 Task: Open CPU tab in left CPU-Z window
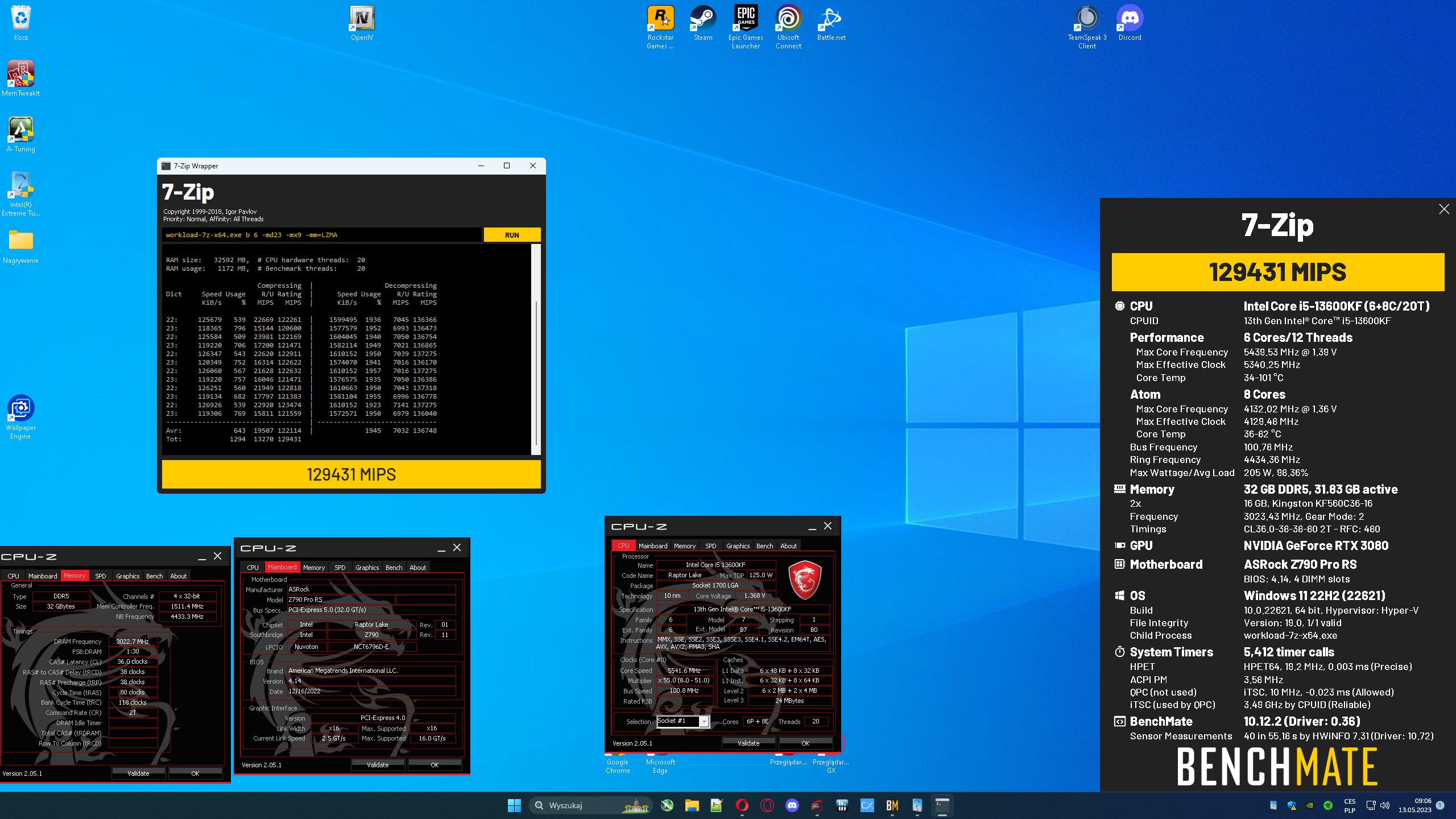click(x=14, y=576)
